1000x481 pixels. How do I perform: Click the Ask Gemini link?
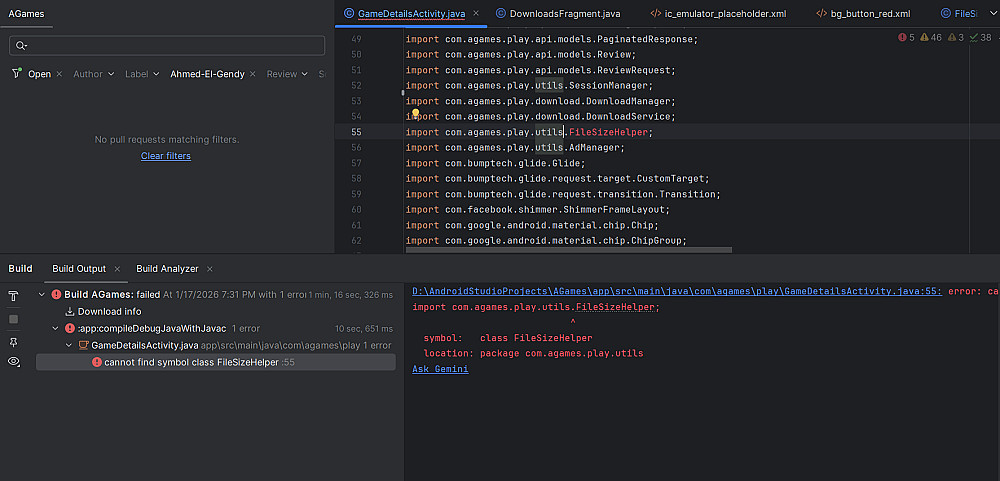(440, 369)
